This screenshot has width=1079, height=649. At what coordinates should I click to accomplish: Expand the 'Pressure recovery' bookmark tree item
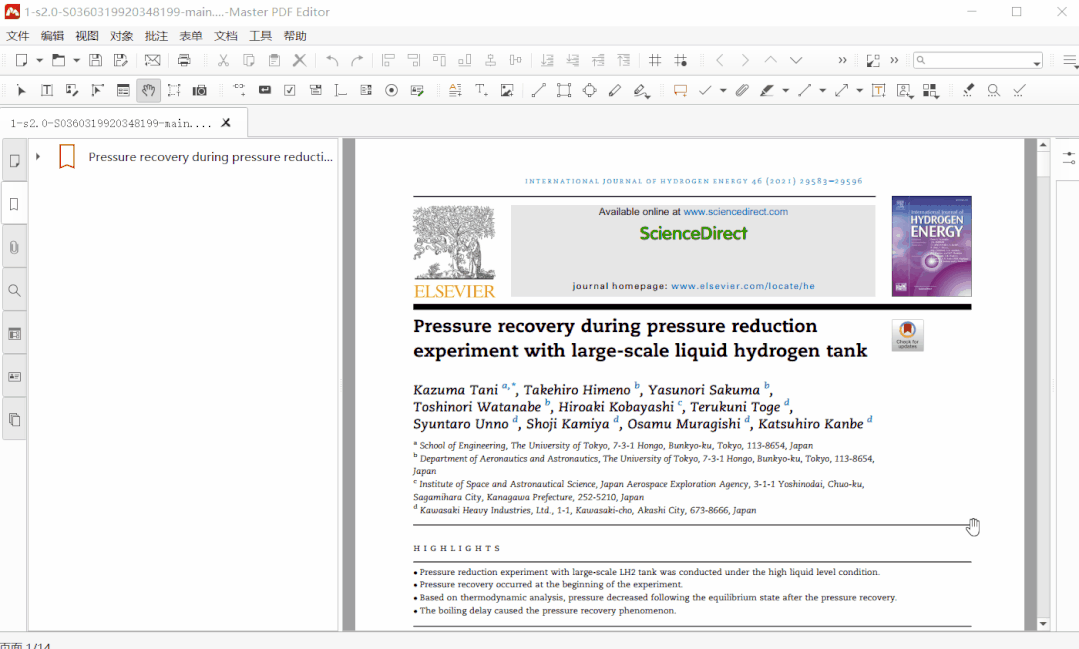pyautogui.click(x=38, y=157)
